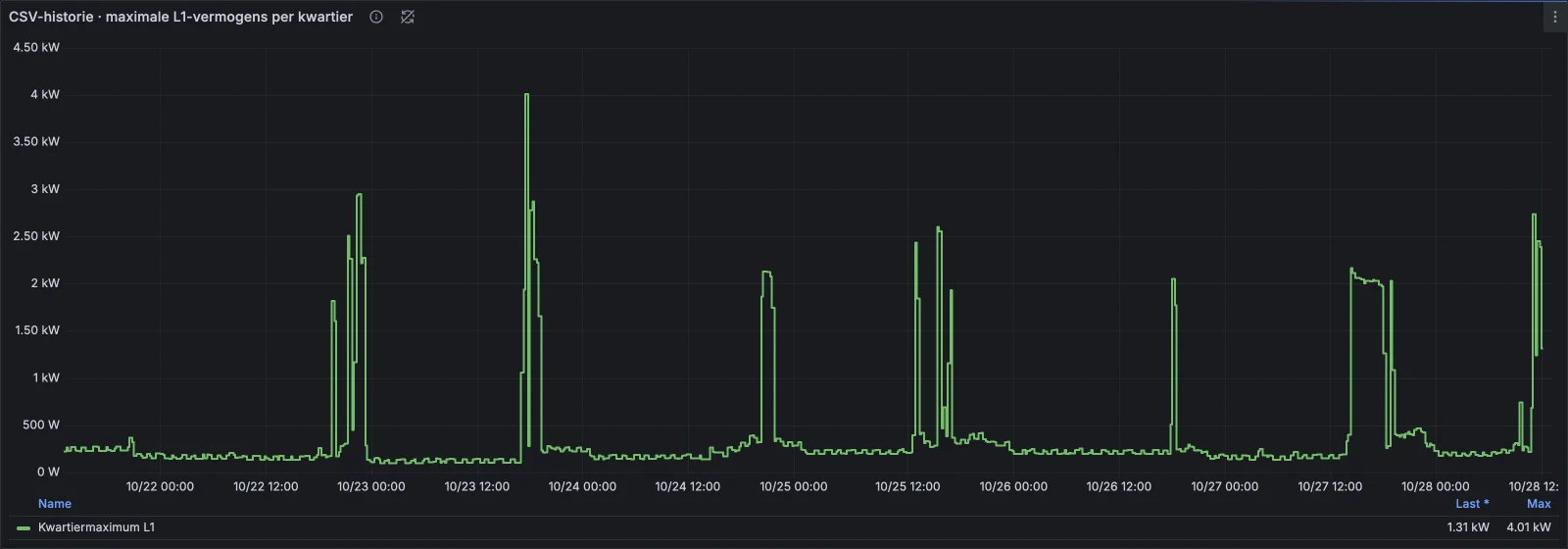Click the y-axis label 0 W
This screenshot has width=1568, height=549.
click(48, 472)
